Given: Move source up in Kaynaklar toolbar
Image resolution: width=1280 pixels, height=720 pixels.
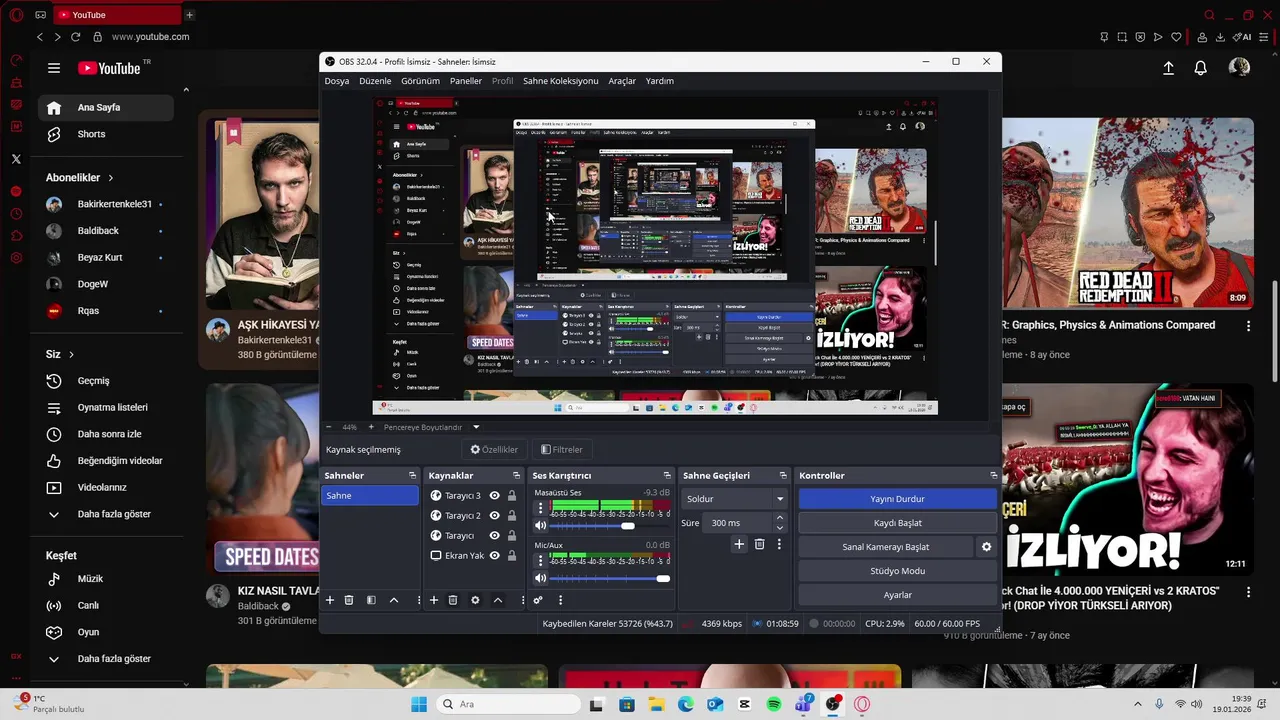Looking at the screenshot, I should point(498,600).
